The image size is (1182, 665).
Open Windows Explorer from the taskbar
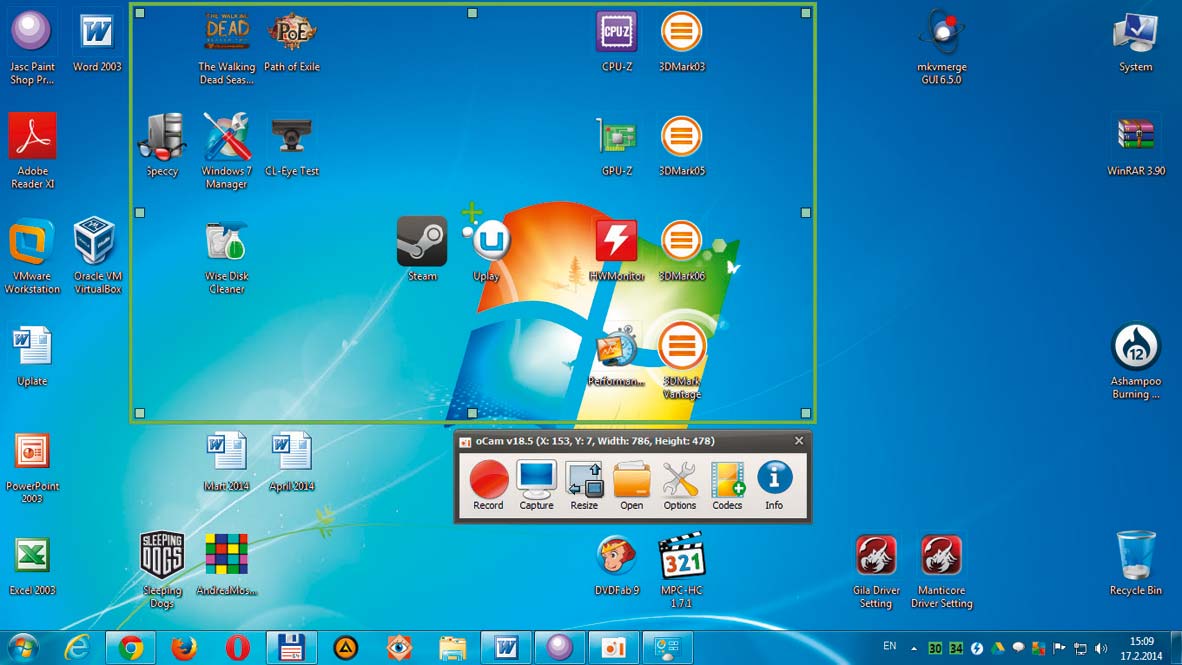[x=452, y=648]
